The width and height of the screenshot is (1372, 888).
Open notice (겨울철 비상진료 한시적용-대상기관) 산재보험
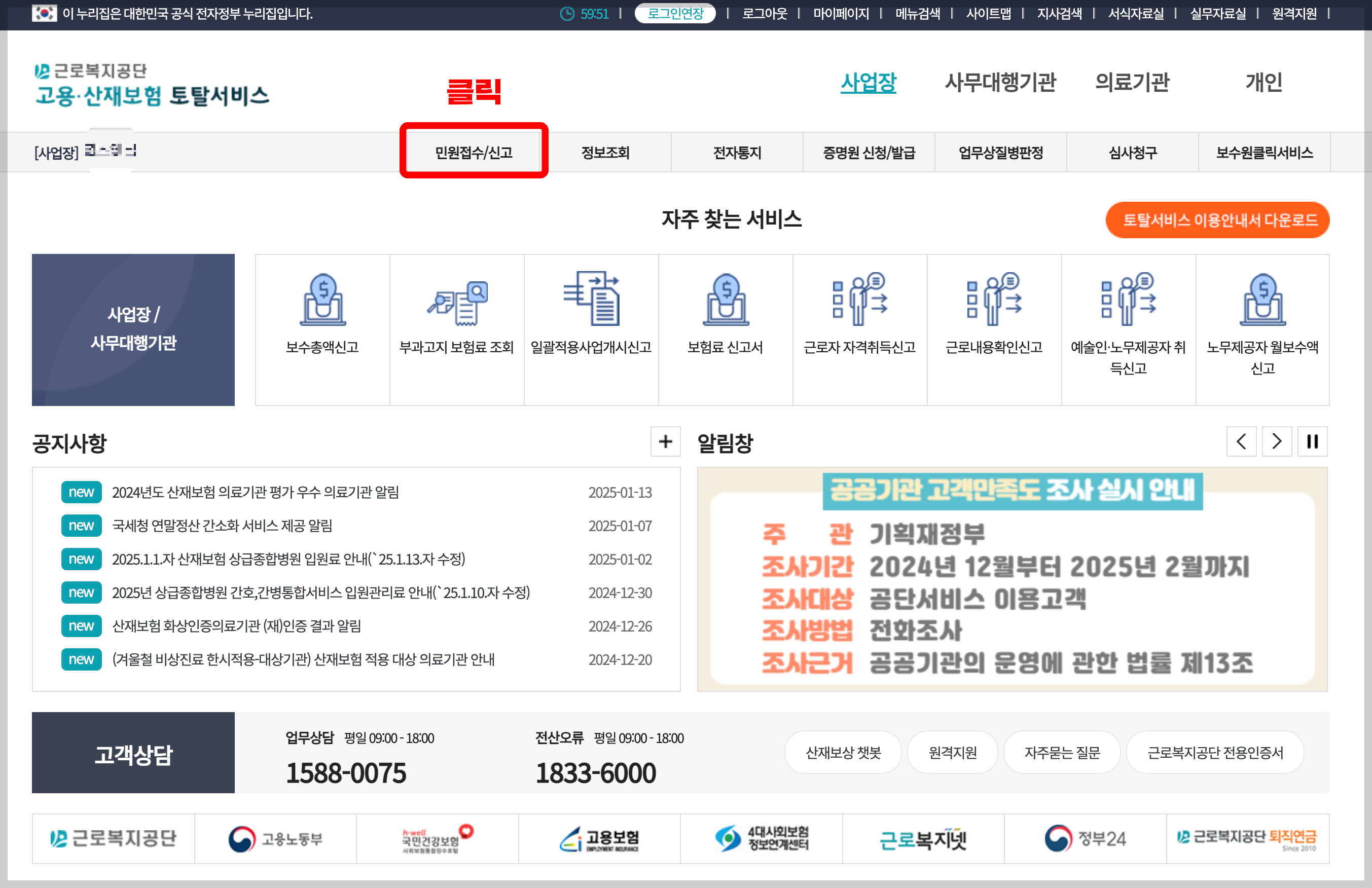point(303,659)
